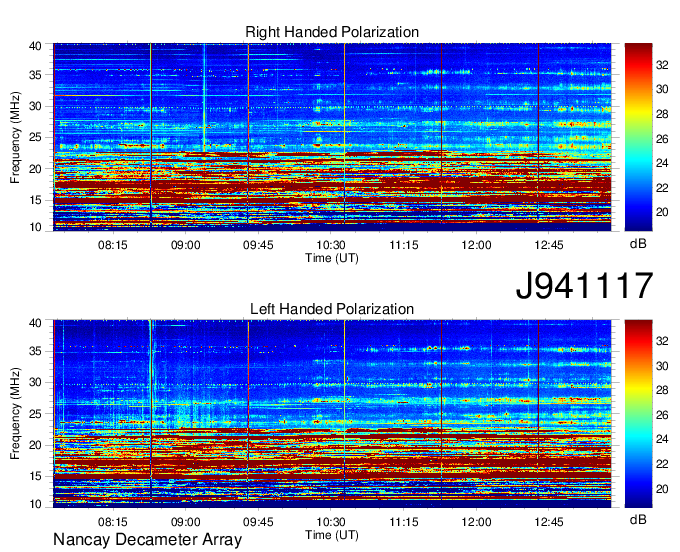
Task: Click Frequency (MHz) axis label of Right Handed plot
Action: pos(15,137)
